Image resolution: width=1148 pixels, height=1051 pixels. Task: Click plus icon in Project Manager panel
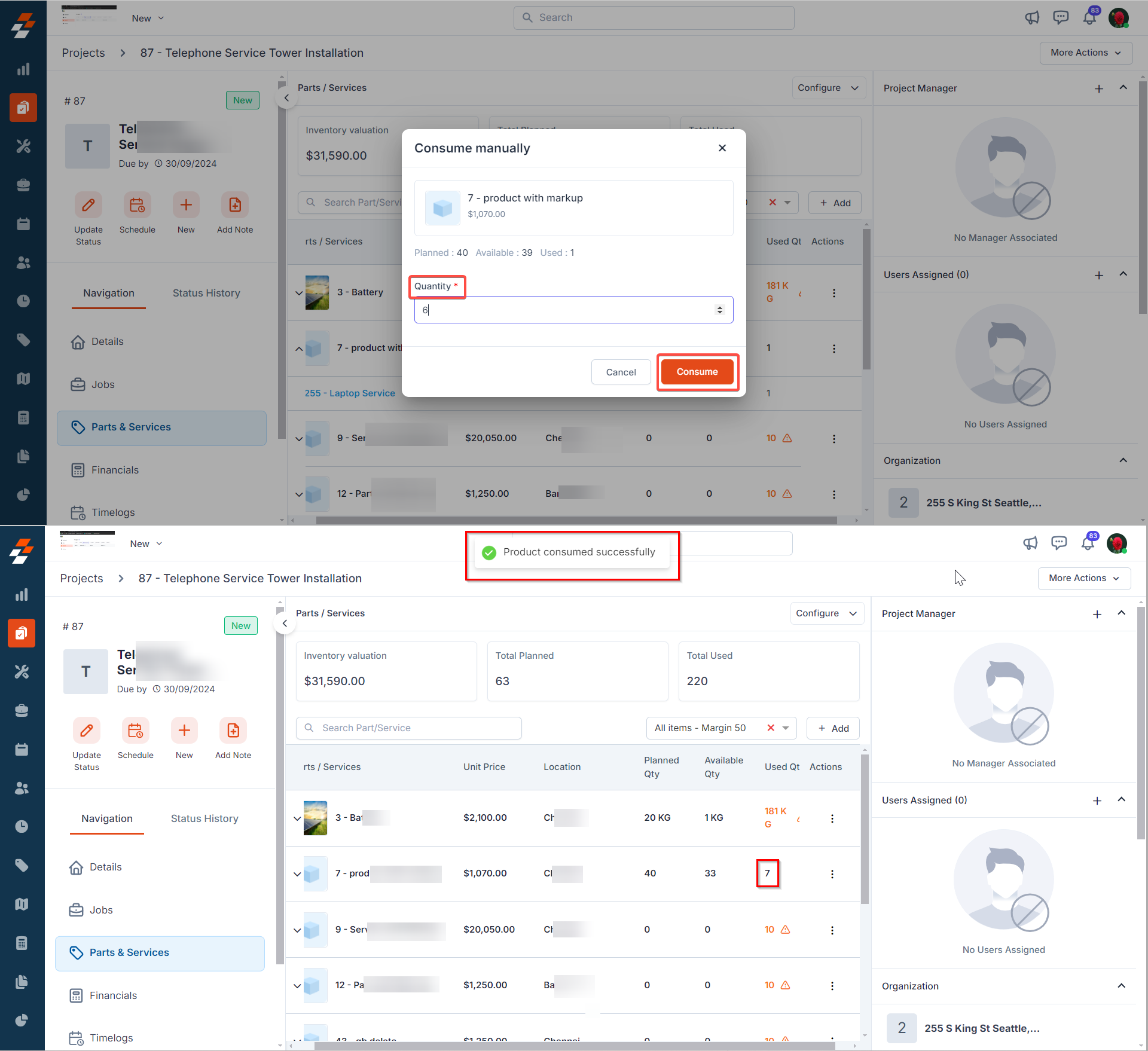coord(1097,614)
